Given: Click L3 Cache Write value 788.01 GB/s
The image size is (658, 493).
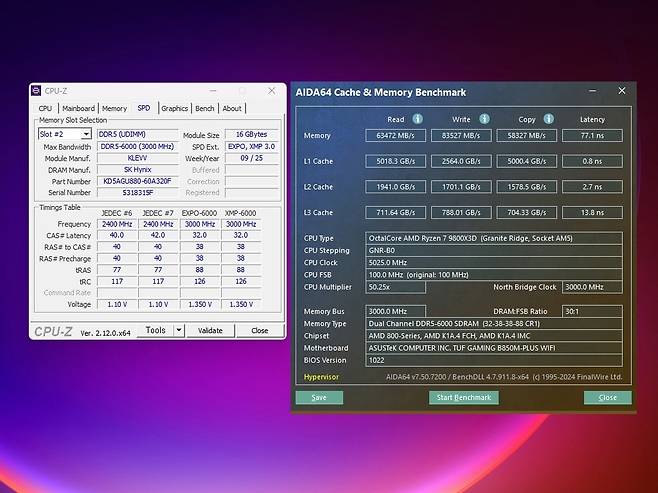Looking at the screenshot, I should pos(461,212).
